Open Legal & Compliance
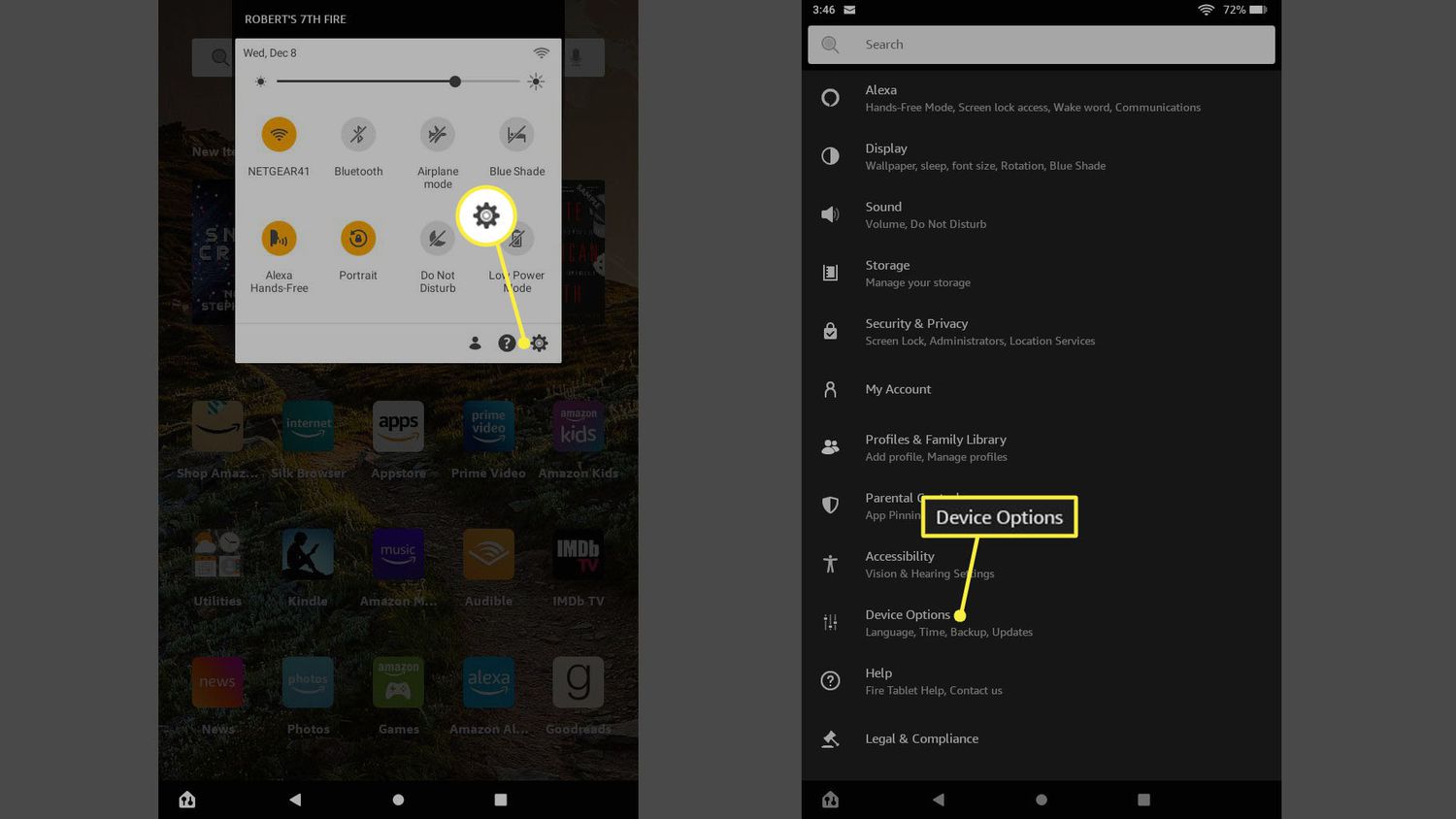Viewport: 1456px width, 819px height. [x=1042, y=738]
